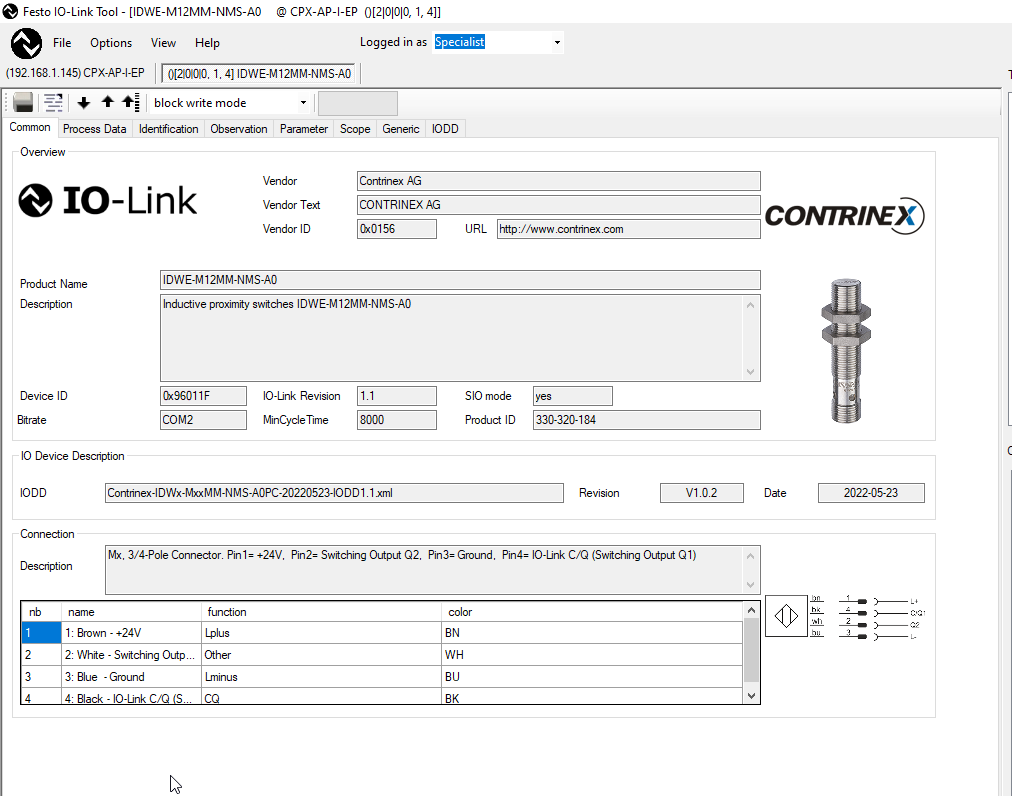Screen dimensions: 1012x796
Task: Switch to the Generic tab
Action: tap(401, 128)
